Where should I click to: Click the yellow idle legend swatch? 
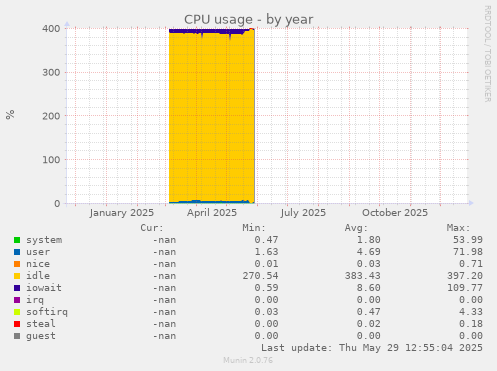pos(17,276)
